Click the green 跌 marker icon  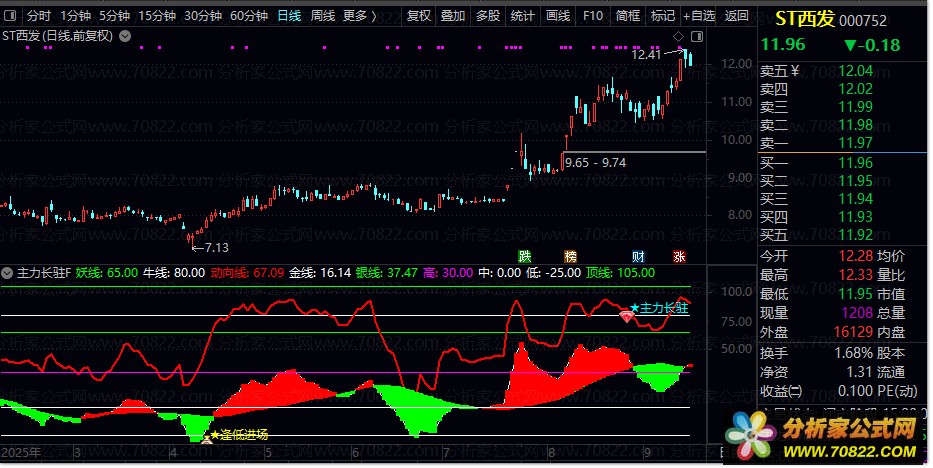(x=524, y=257)
